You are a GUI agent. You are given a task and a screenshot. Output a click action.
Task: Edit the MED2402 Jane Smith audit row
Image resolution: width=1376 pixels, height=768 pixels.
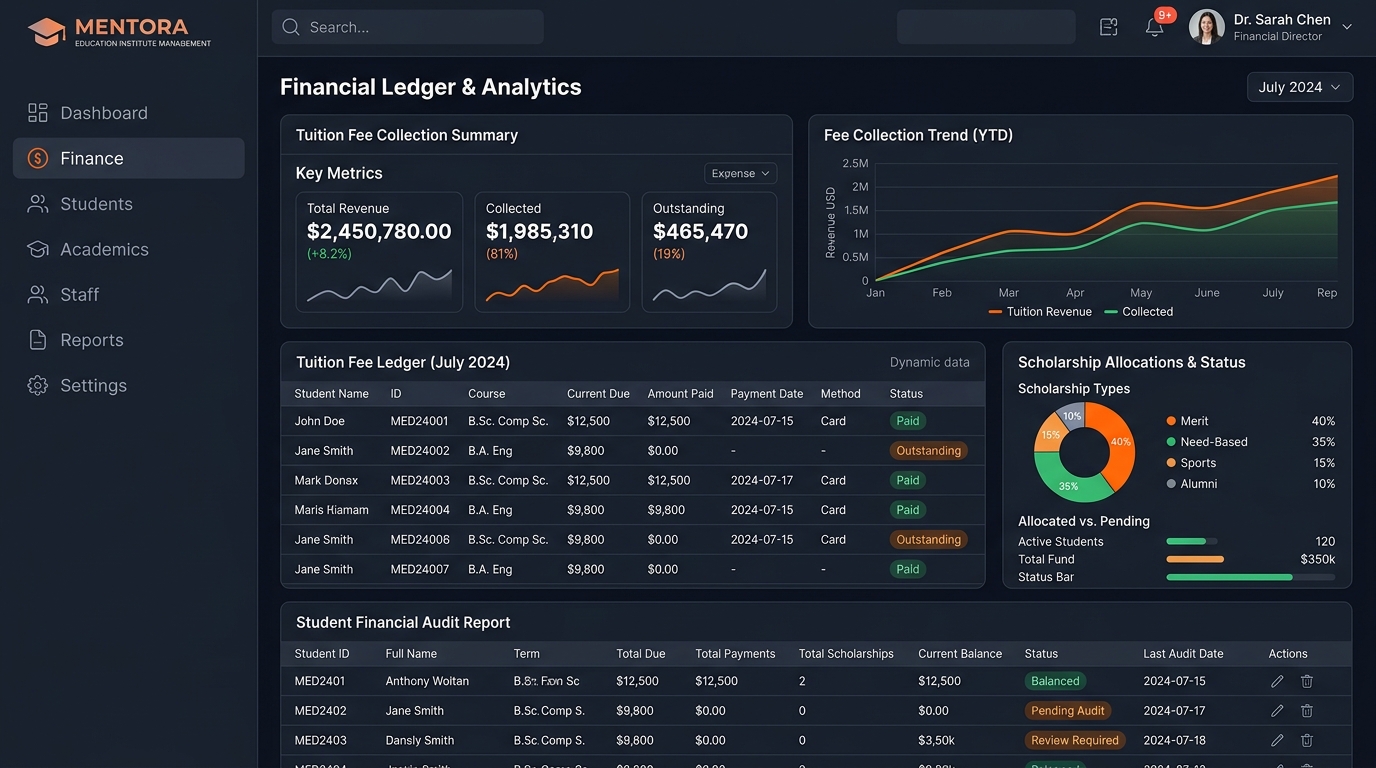1277,711
